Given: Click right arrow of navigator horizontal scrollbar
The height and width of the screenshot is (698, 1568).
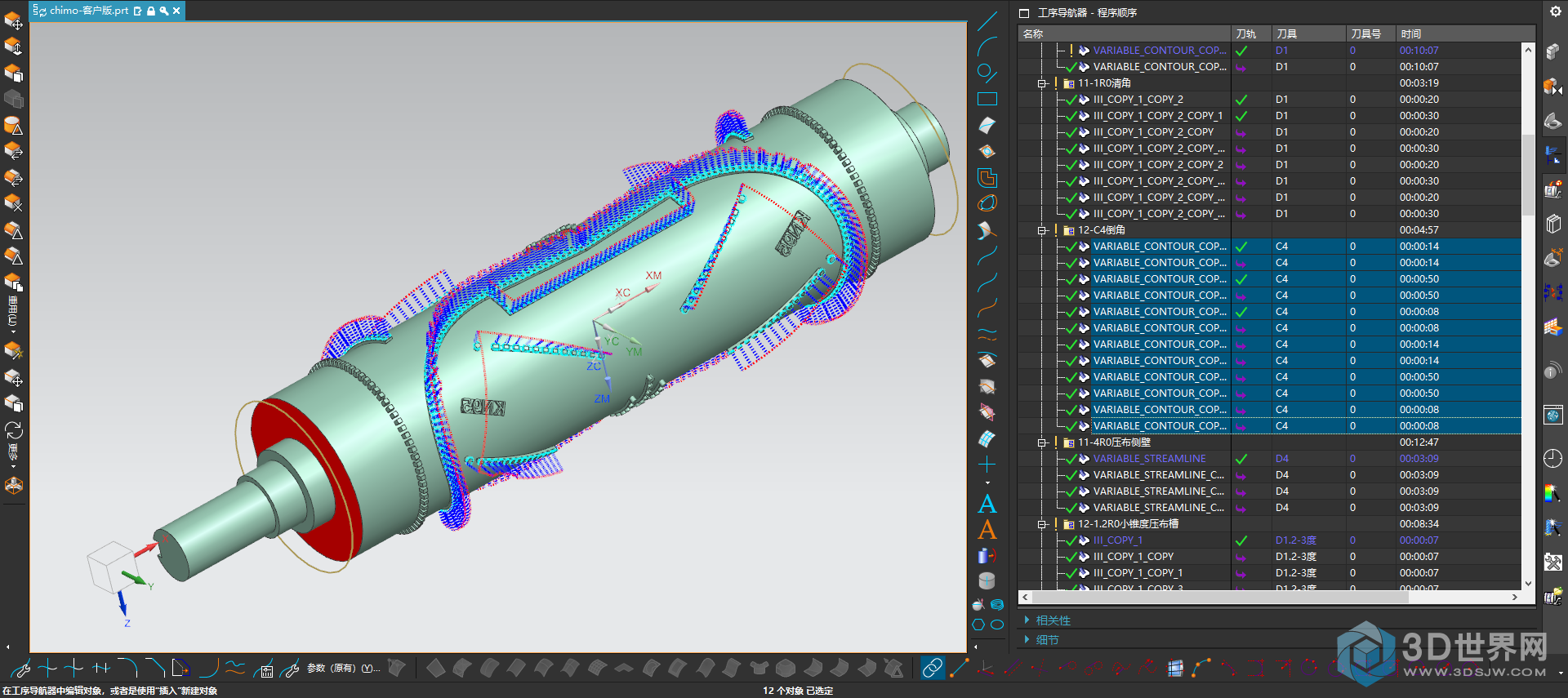Looking at the screenshot, I should coord(1514,598).
